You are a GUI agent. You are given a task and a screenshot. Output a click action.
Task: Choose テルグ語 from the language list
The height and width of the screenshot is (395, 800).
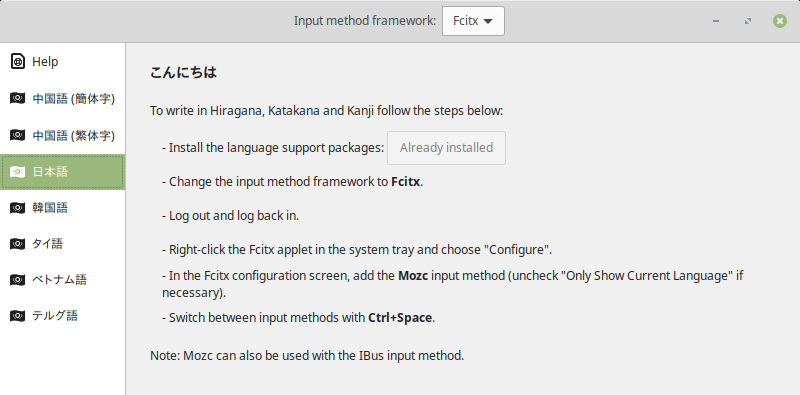coord(62,316)
